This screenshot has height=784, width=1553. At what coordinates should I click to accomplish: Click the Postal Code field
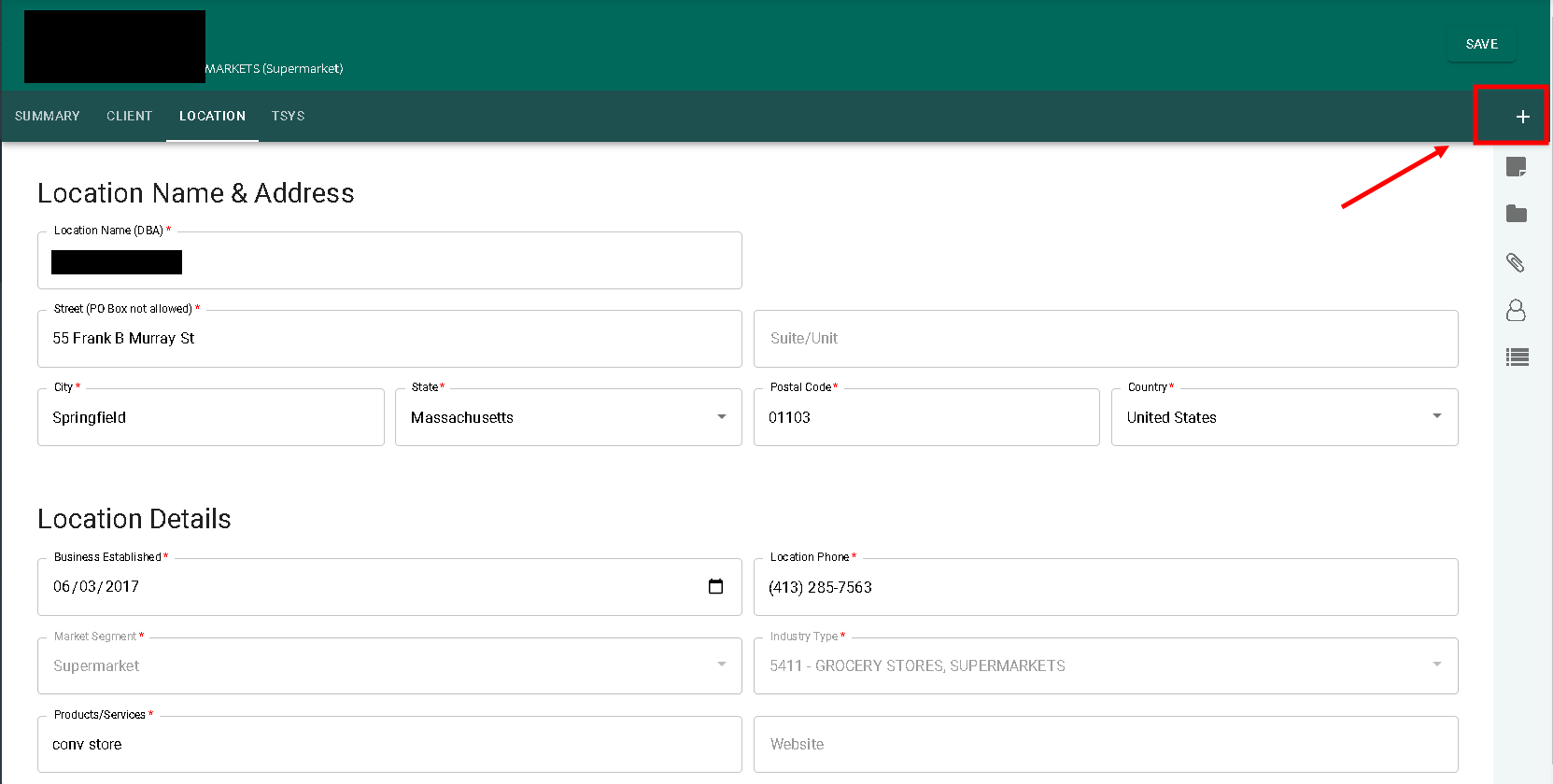tap(926, 417)
